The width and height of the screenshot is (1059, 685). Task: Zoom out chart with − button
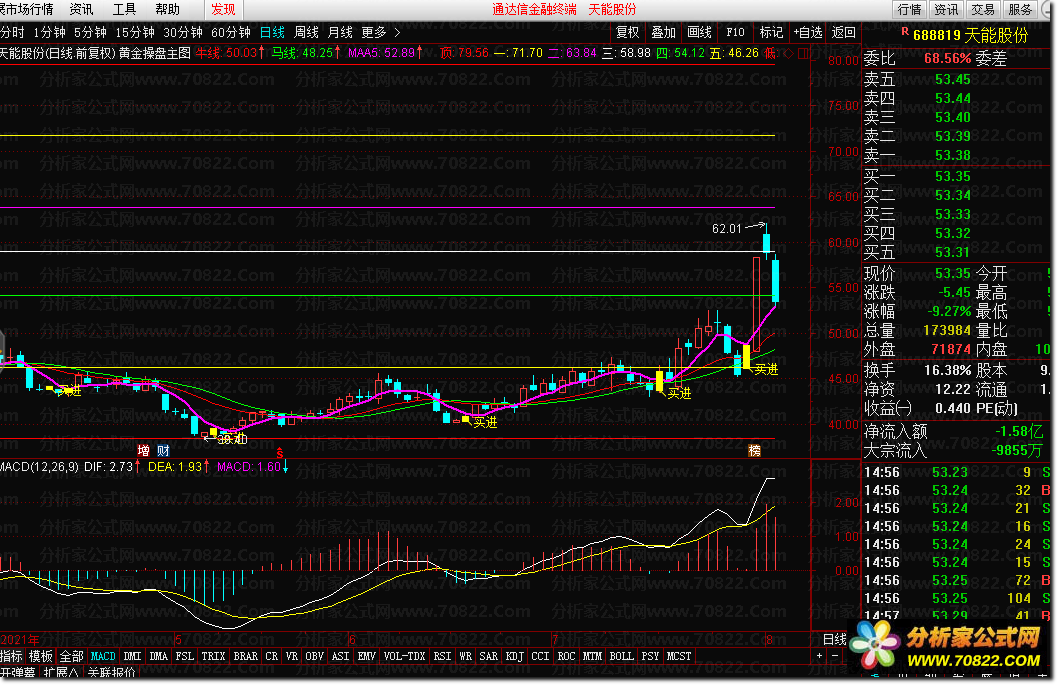(835, 655)
